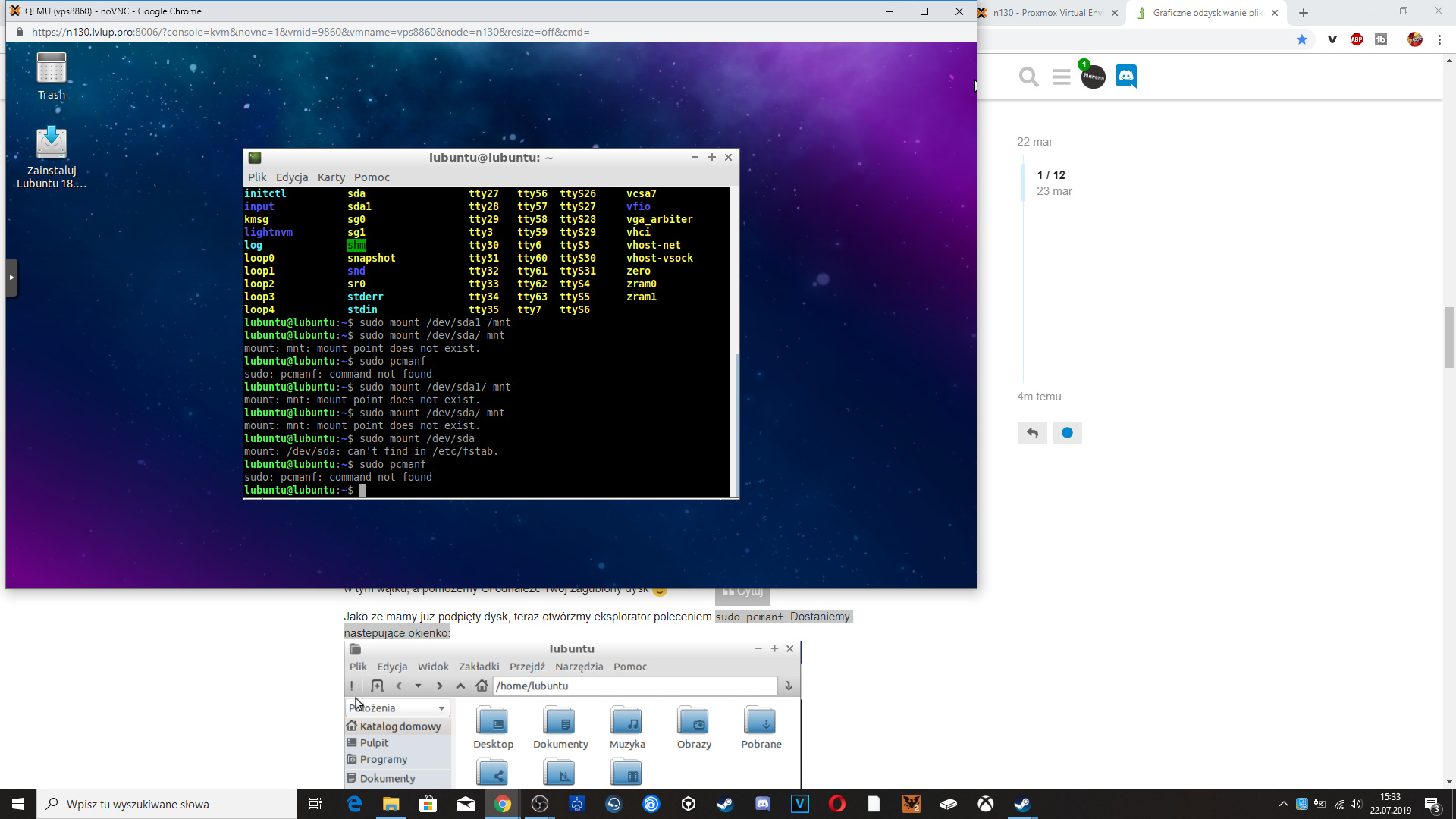Open a new Chrome tab with plus button
Screen dimensions: 1456x819
click(x=1304, y=13)
